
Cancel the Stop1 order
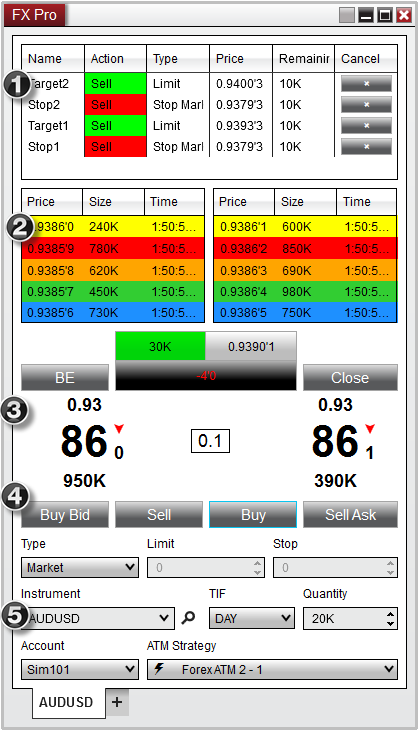[x=366, y=147]
